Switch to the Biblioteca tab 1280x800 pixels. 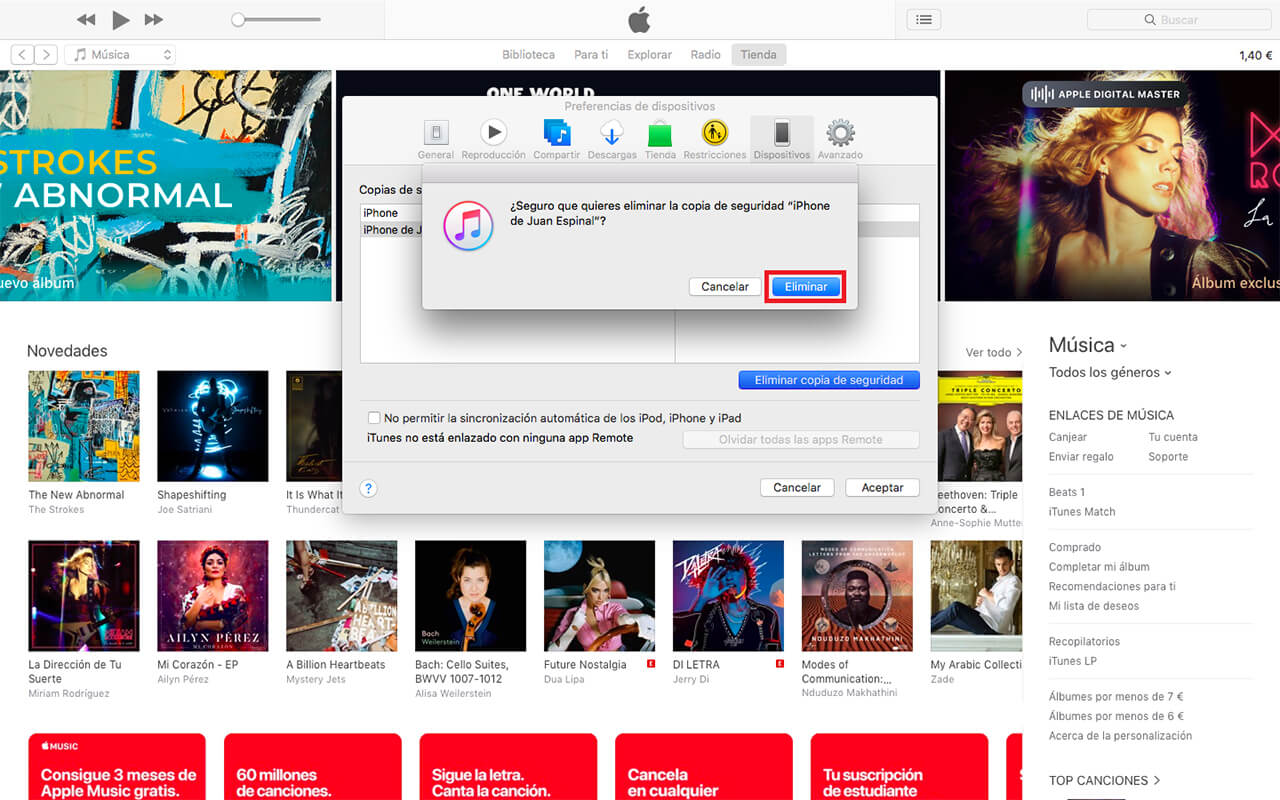(528, 55)
